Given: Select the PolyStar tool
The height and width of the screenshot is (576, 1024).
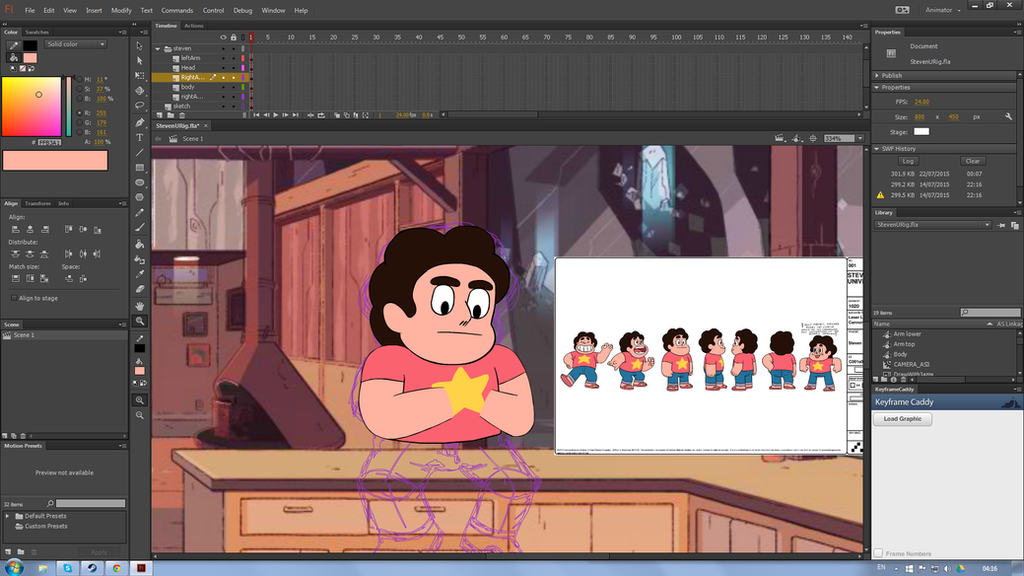Looking at the screenshot, I should point(139,197).
